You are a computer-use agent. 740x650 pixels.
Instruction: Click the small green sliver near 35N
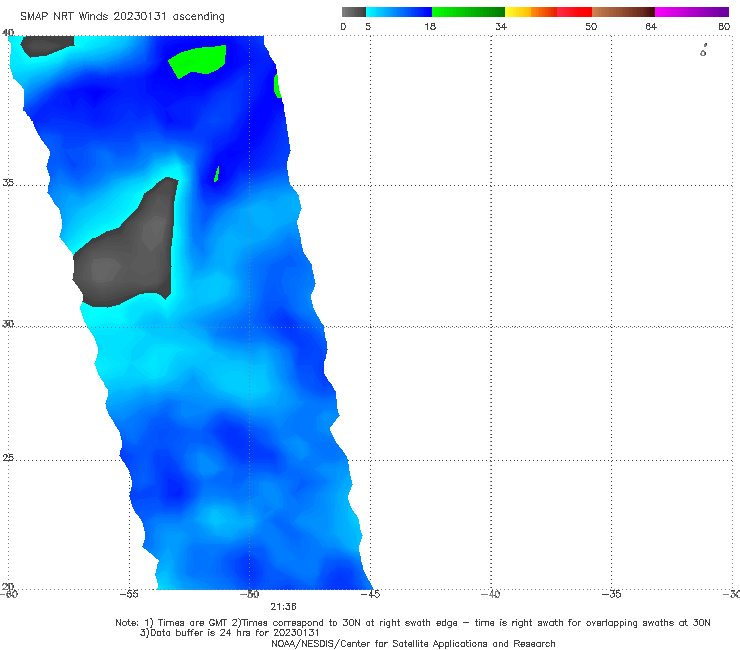coord(217,174)
